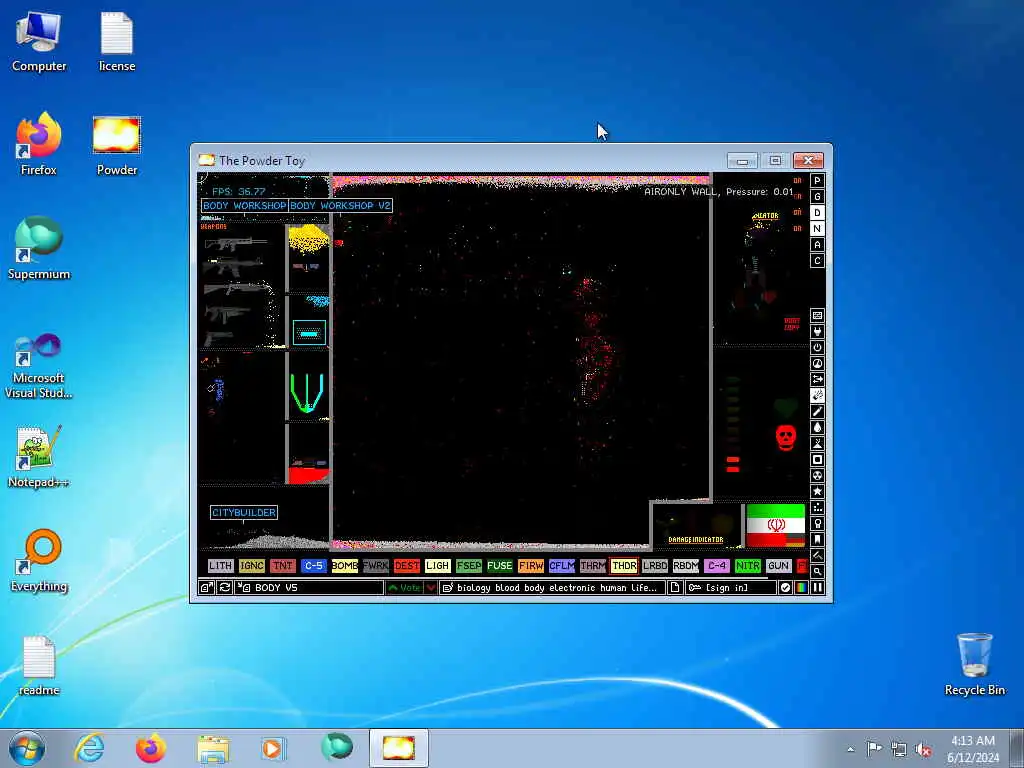Open the save browser icon

coord(206,588)
